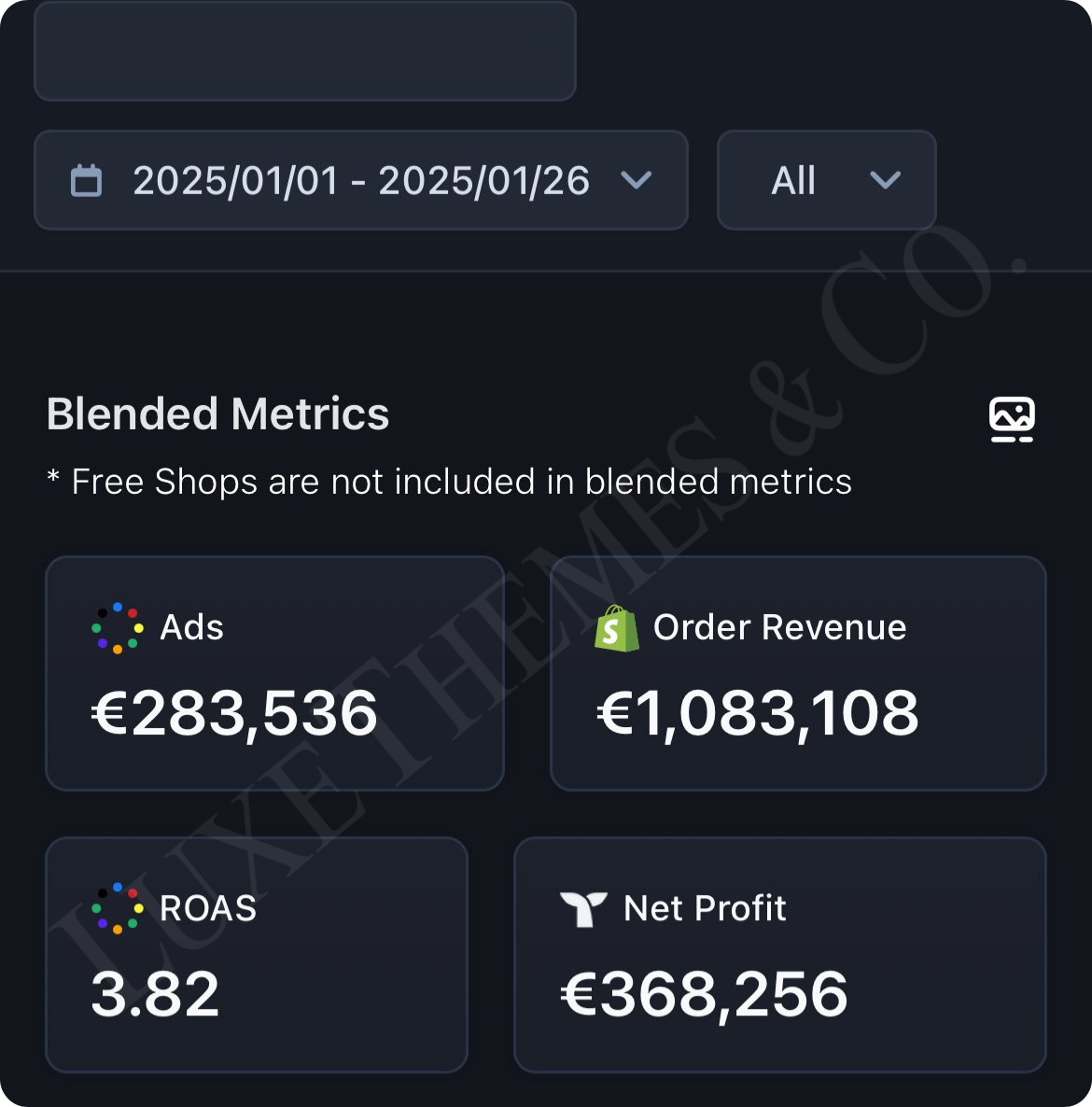Click the calendar icon in date picker

(x=87, y=180)
